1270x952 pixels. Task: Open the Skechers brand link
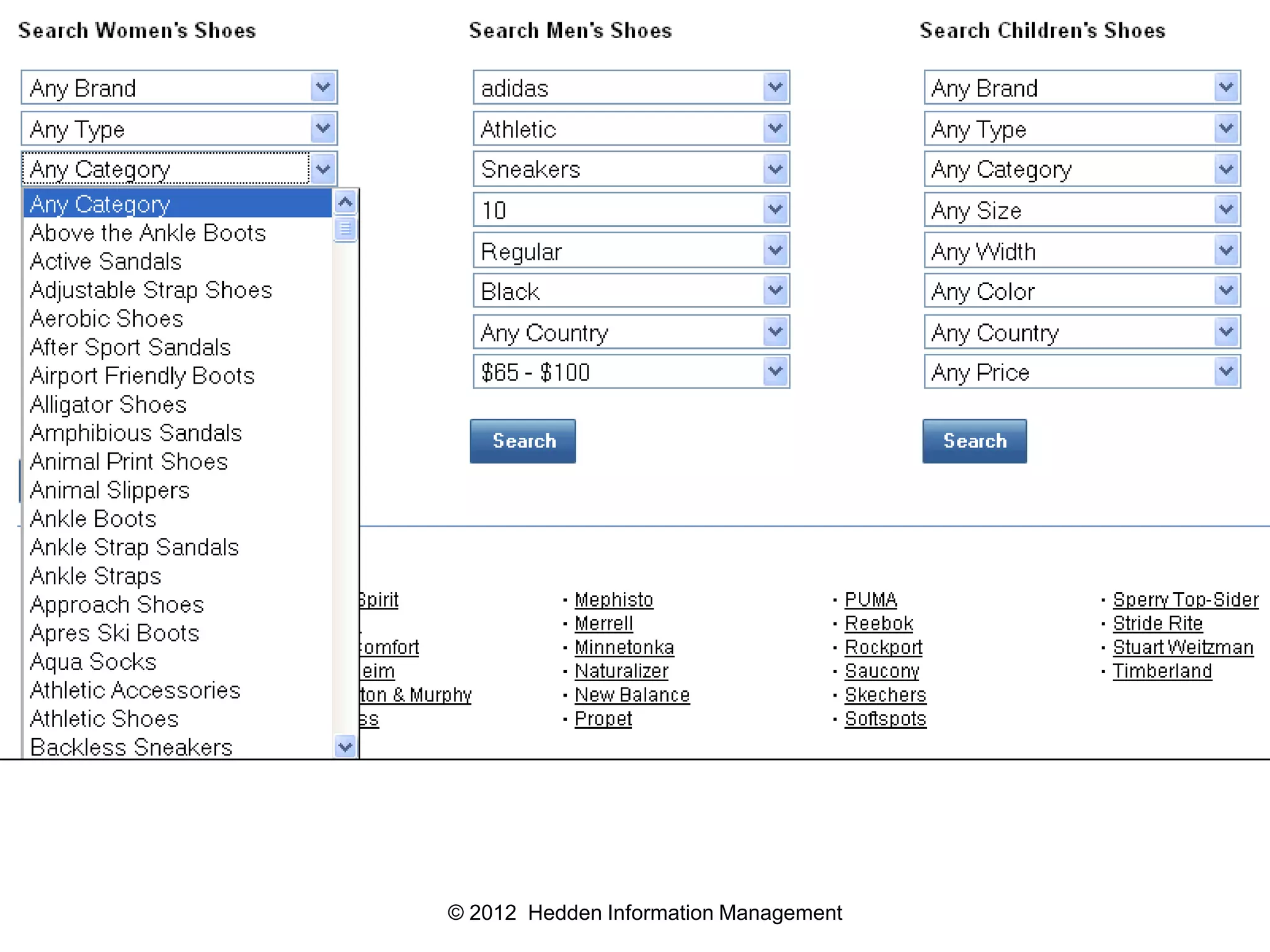coord(885,695)
